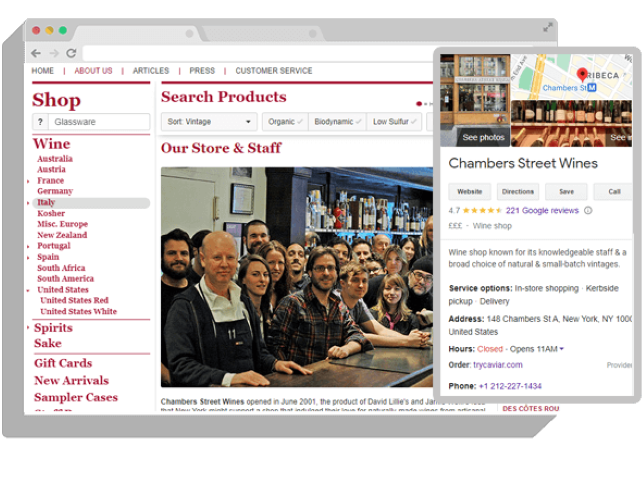This screenshot has width=644, height=480.
Task: Open the Gift Cards link
Action: click(x=63, y=363)
